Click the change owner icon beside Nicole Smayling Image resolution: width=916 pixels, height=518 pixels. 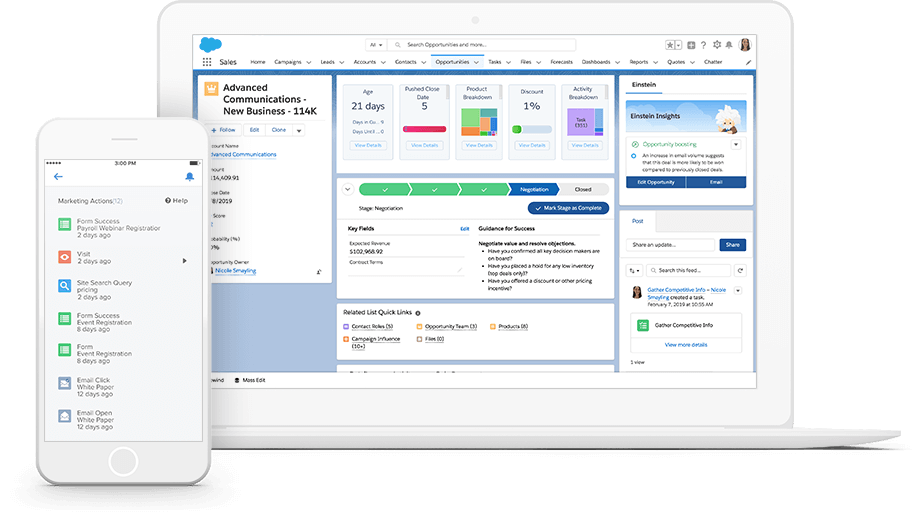point(319,272)
